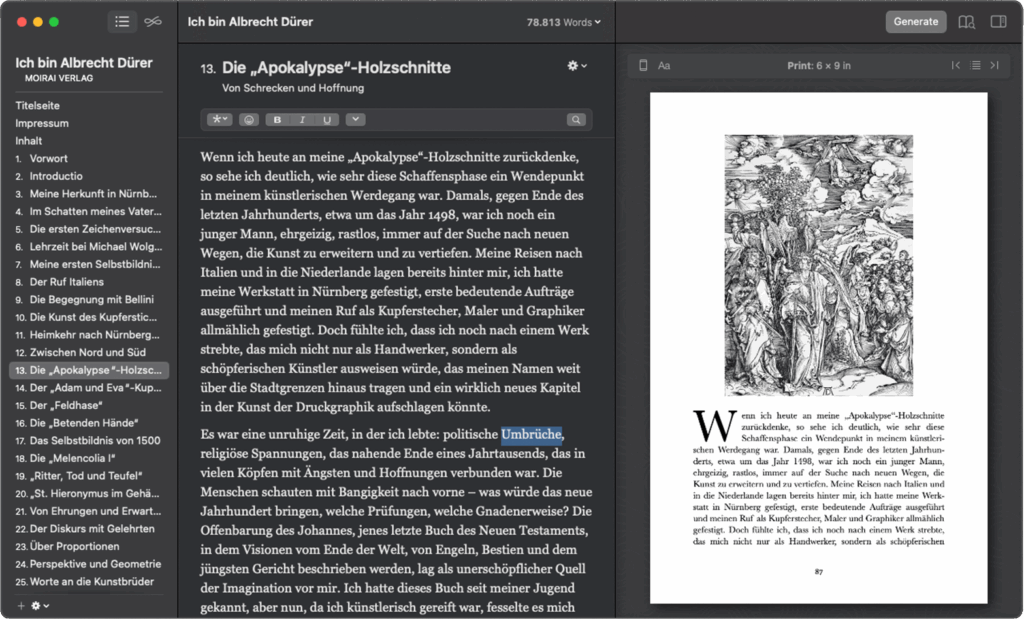This screenshot has height=619, width=1024.
Task: Open chapter 17 Das Selbstbildnis von 1500
Action: click(x=88, y=440)
